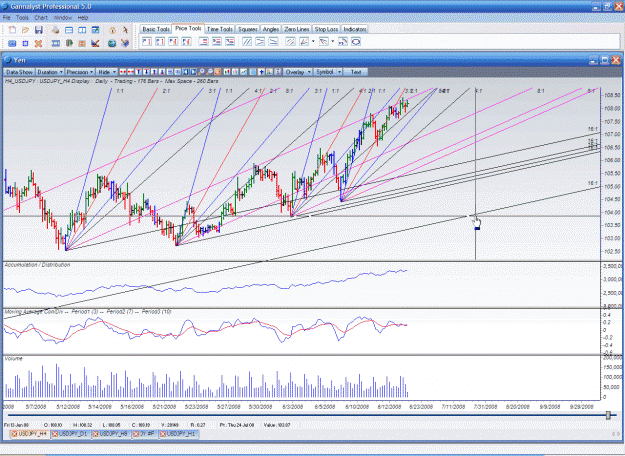Click the zoom magnifier in chart toolbar
This screenshot has width=625, height=456.
[202, 72]
